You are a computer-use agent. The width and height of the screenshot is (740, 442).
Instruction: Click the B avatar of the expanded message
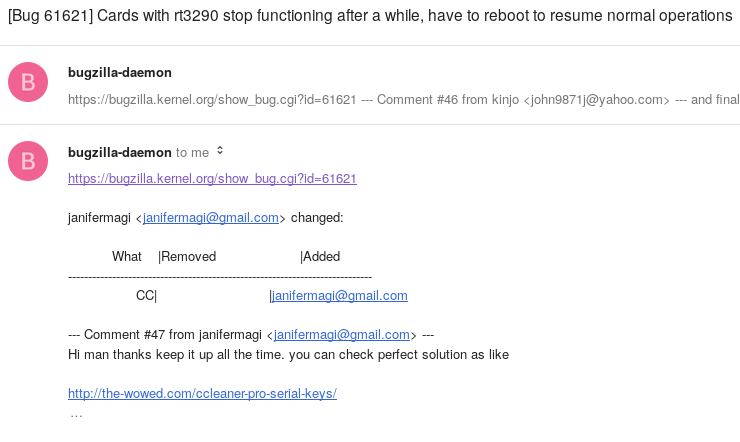[28, 161]
